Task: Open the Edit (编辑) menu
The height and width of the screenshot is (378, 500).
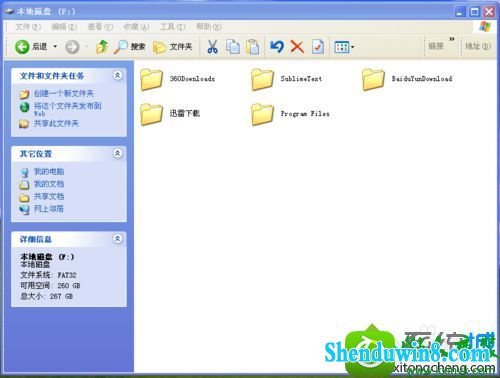Action: tap(64, 27)
